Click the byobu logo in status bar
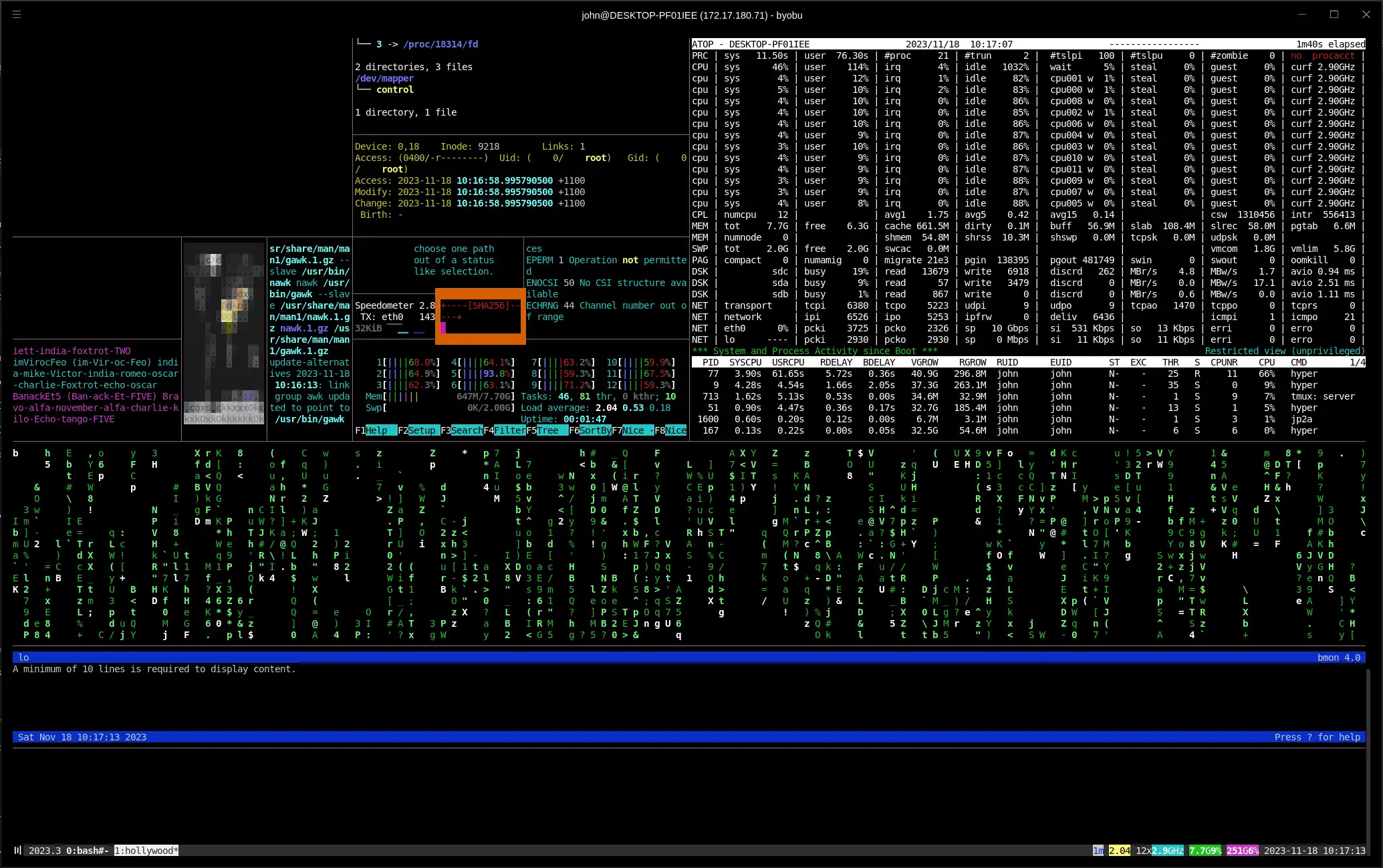Screen dimensions: 1383x868 (17, 851)
